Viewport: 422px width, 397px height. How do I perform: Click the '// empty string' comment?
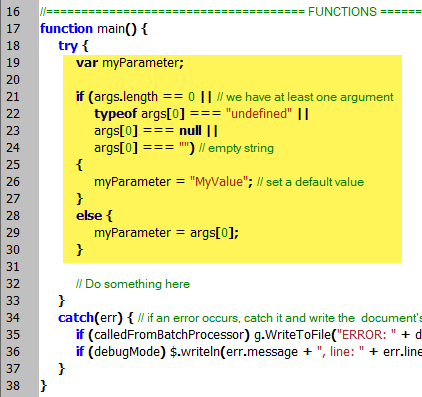[x=236, y=148]
